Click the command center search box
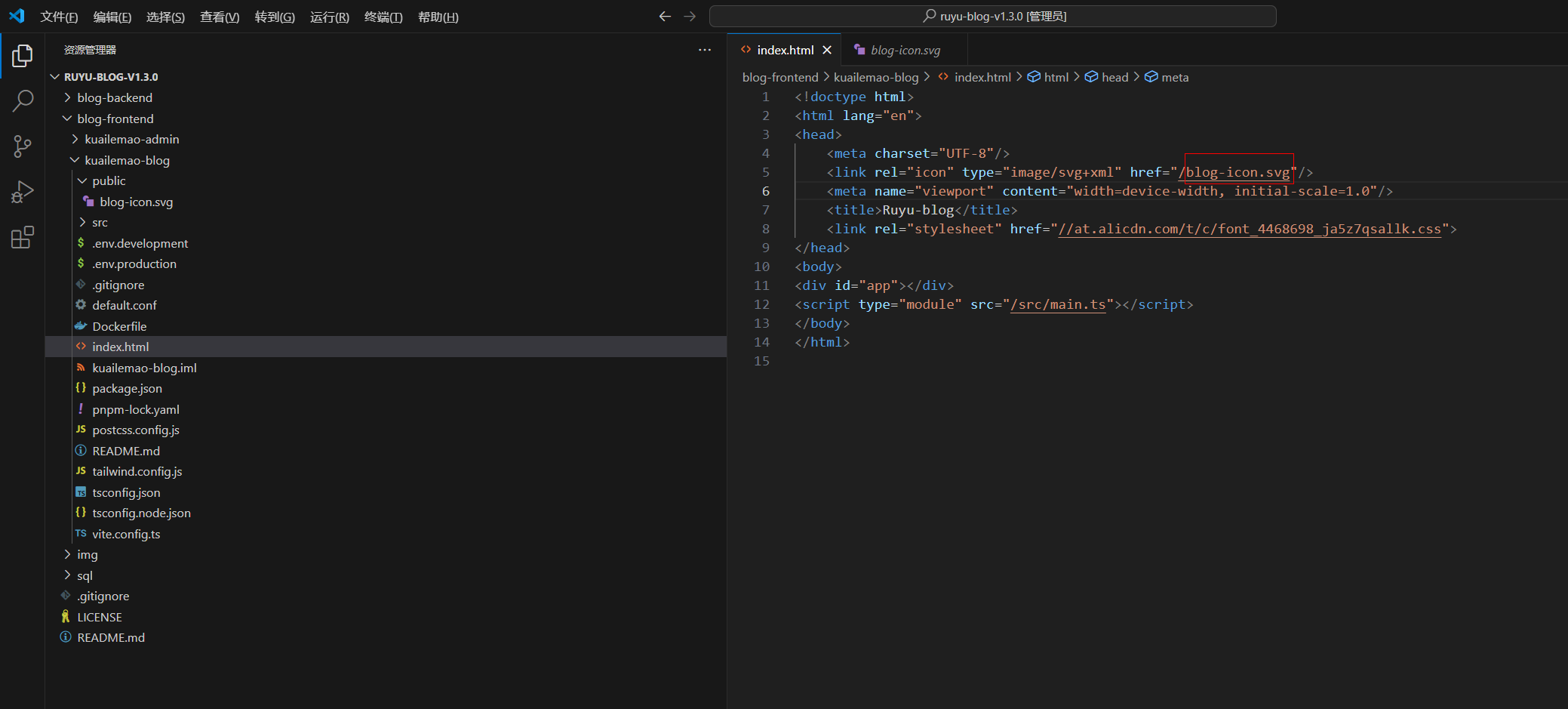Screen dimensions: 1568x709 tap(993, 16)
